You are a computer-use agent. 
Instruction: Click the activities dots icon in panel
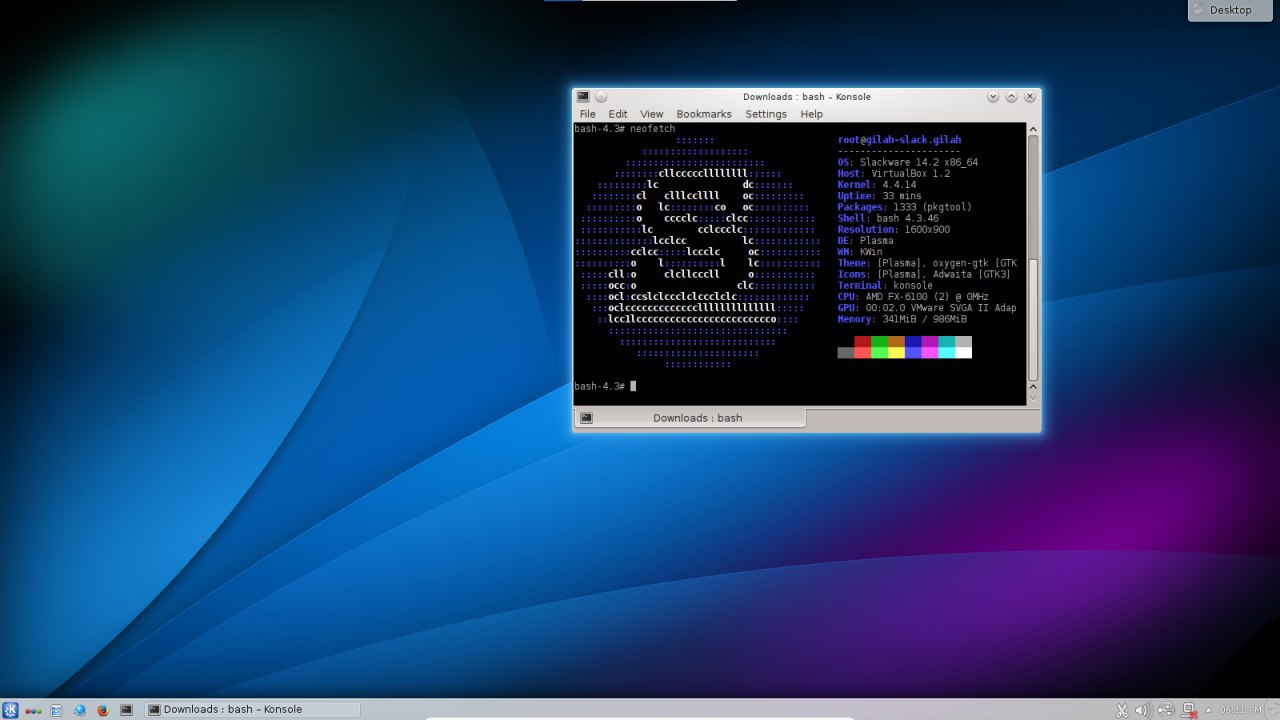[33, 710]
